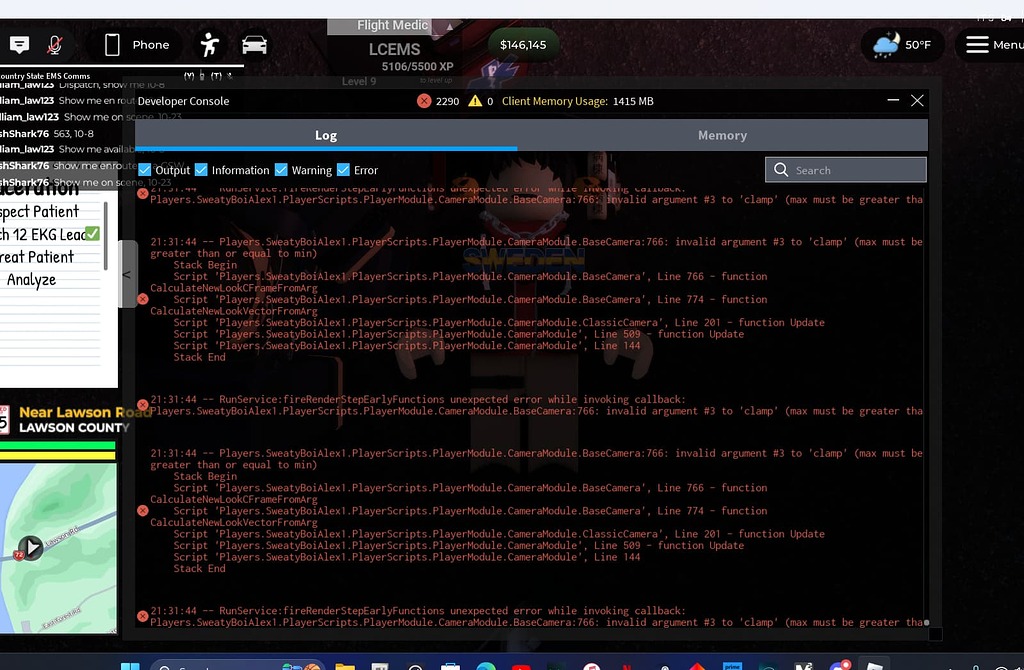1024x670 pixels.
Task: Collapse the panel using the left-facing chevron
Action: (126, 273)
